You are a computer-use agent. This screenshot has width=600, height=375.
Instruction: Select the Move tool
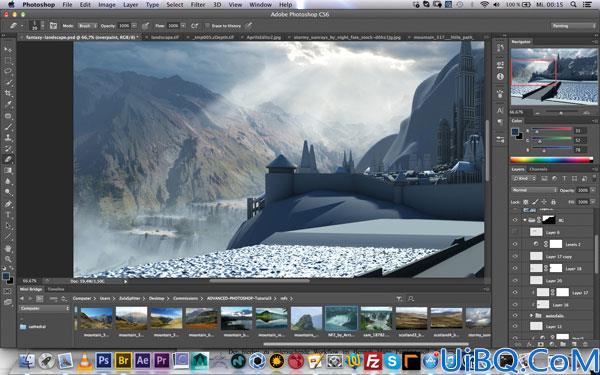click(x=8, y=49)
